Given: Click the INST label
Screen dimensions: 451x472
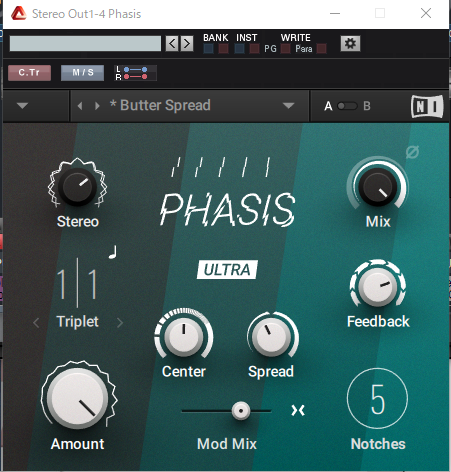Looking at the screenshot, I should pyautogui.click(x=247, y=38).
